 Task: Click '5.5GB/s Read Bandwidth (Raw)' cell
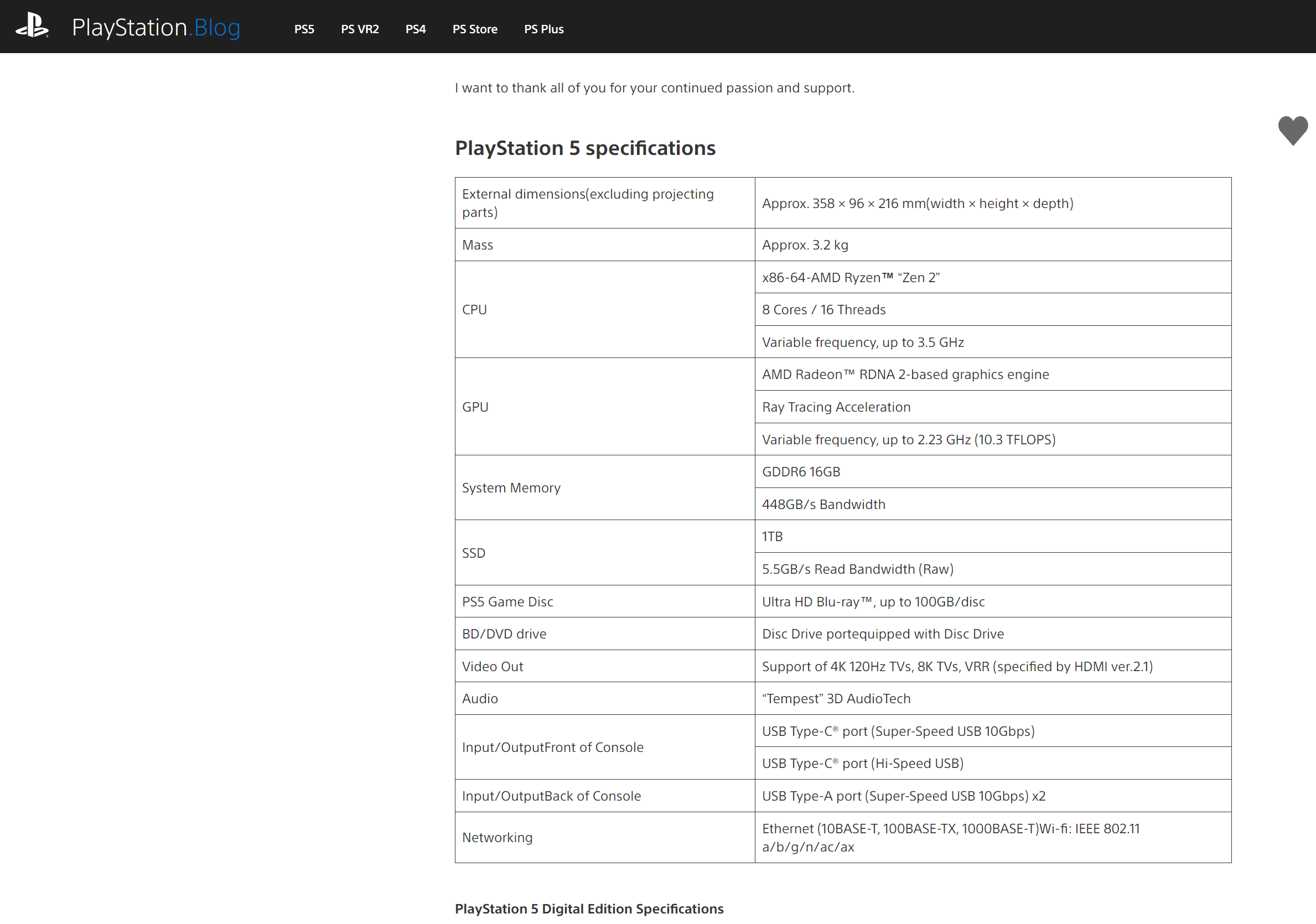993,569
